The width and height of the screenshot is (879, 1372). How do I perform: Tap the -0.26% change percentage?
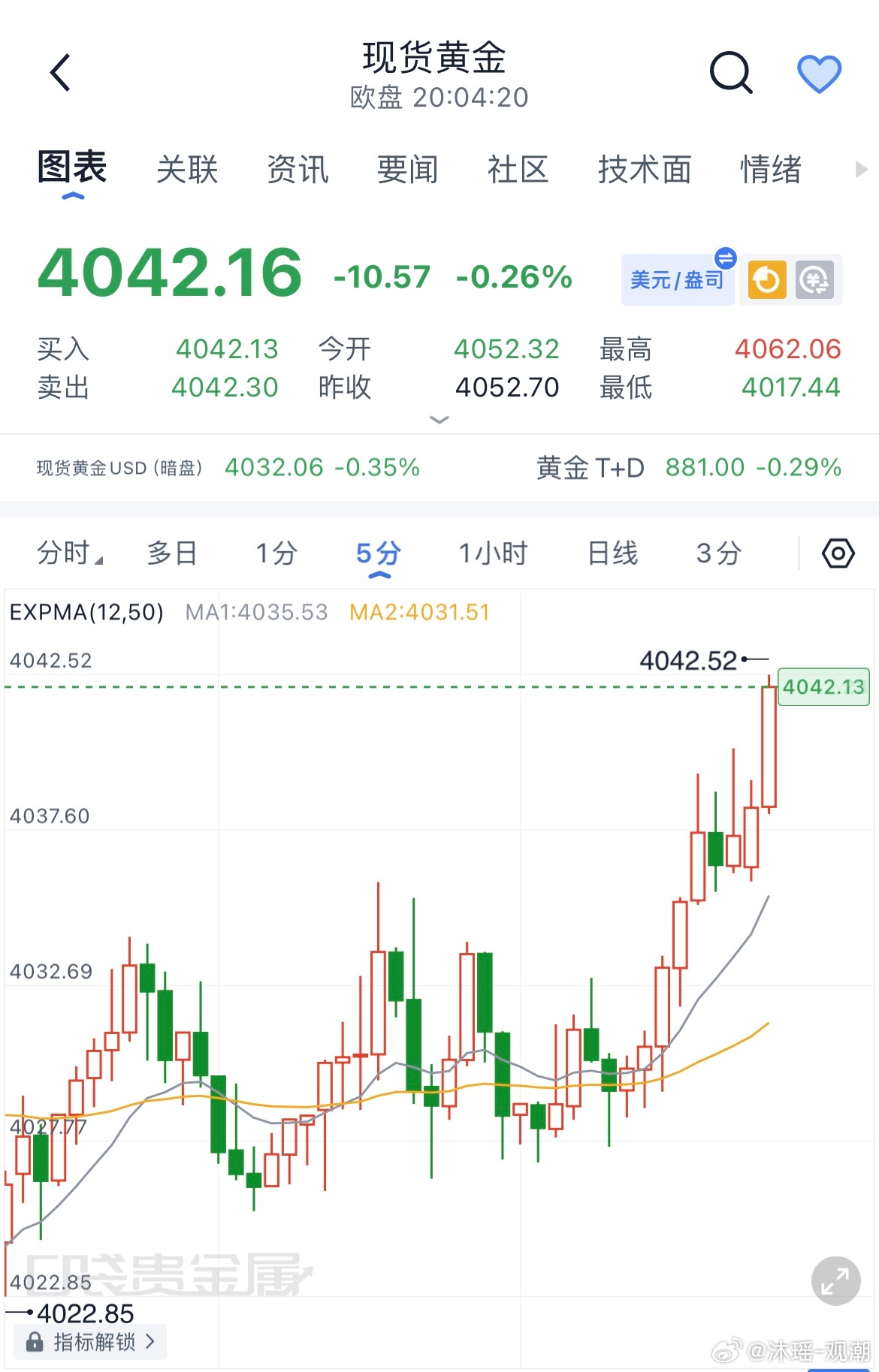click(515, 277)
